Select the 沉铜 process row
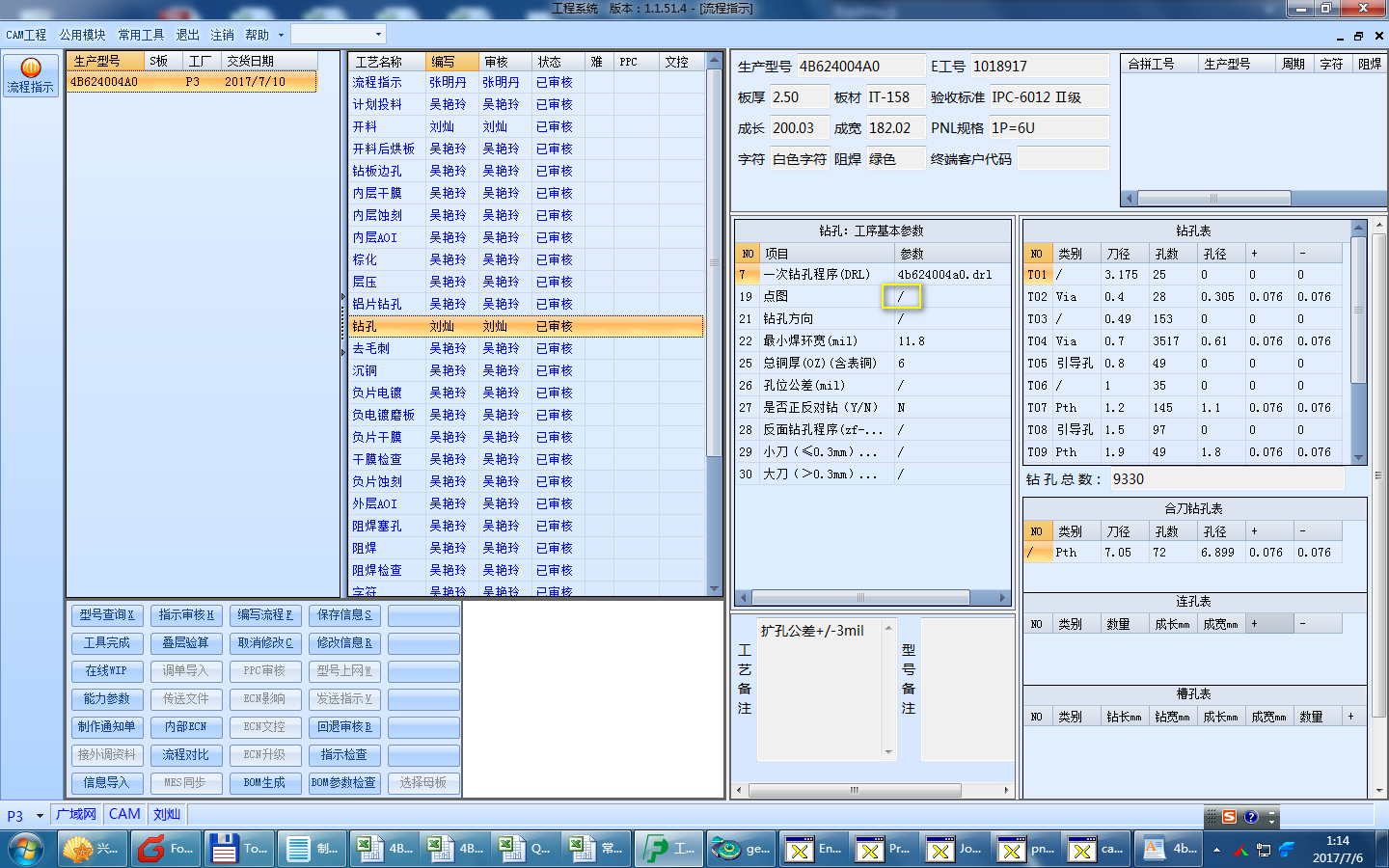Screen dimensions: 1389x868 point(527,370)
